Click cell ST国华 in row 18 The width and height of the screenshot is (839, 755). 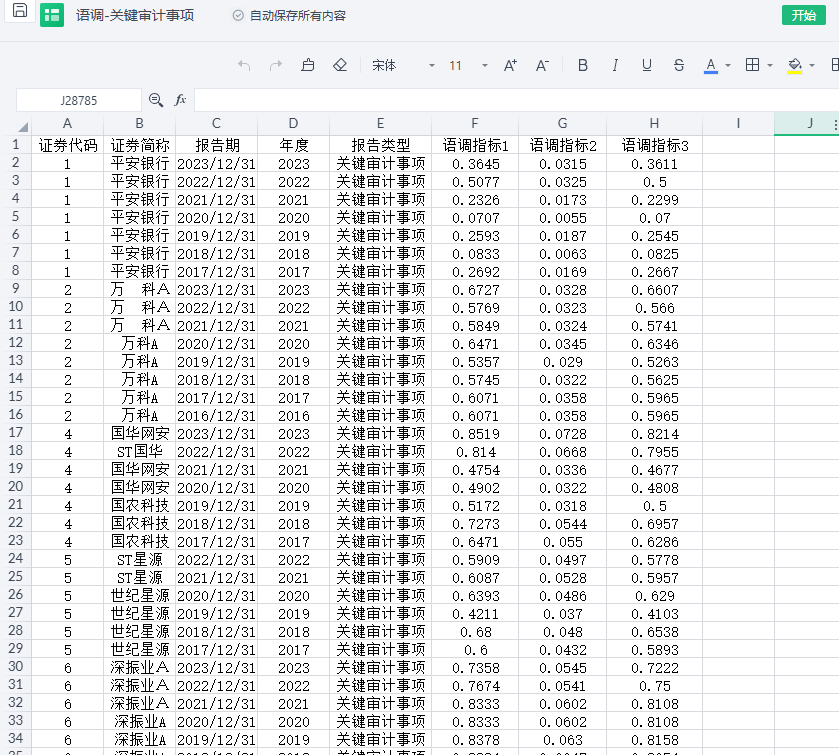click(139, 451)
